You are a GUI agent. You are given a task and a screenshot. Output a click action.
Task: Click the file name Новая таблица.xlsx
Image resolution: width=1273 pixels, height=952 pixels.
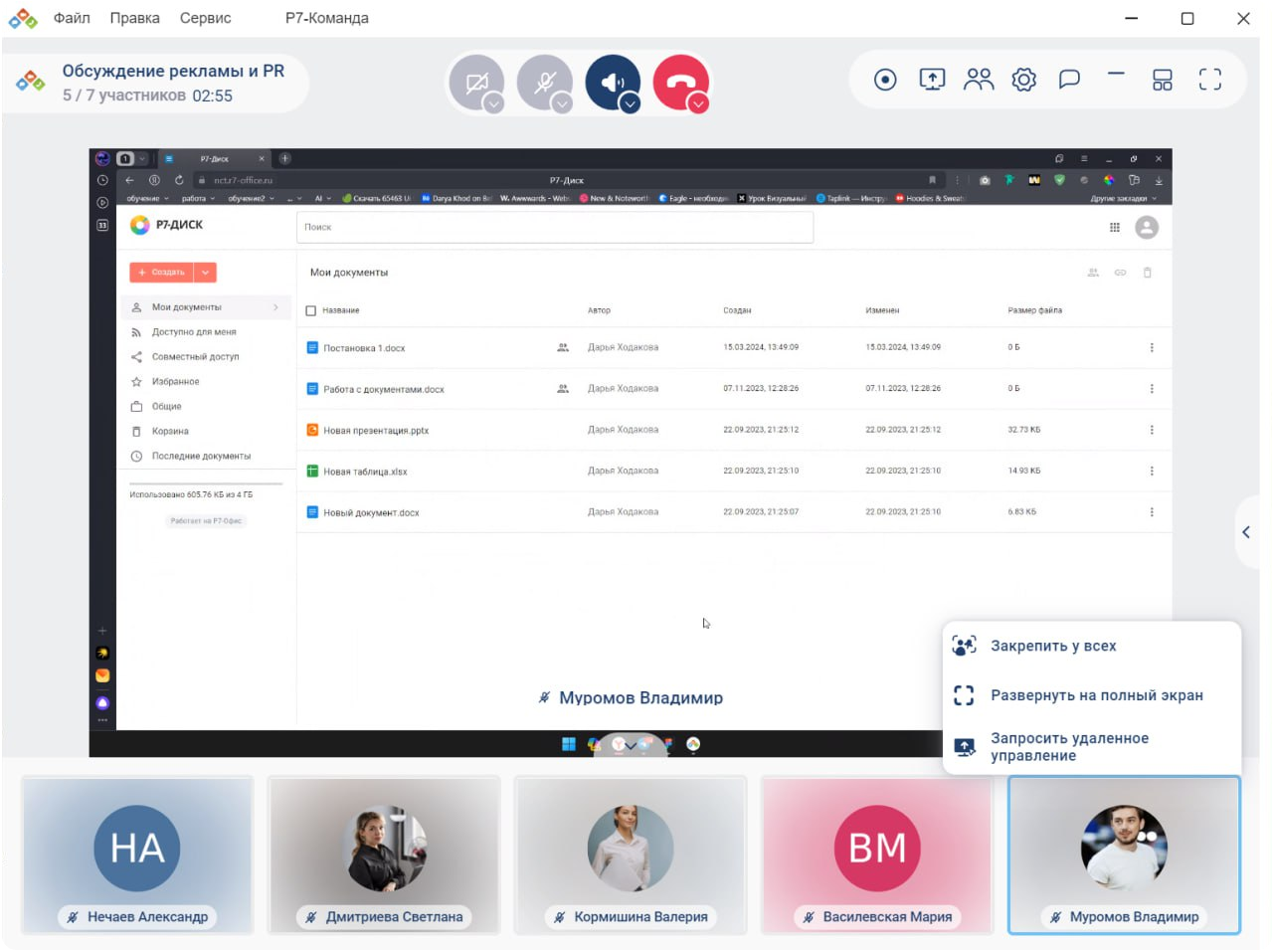(365, 472)
